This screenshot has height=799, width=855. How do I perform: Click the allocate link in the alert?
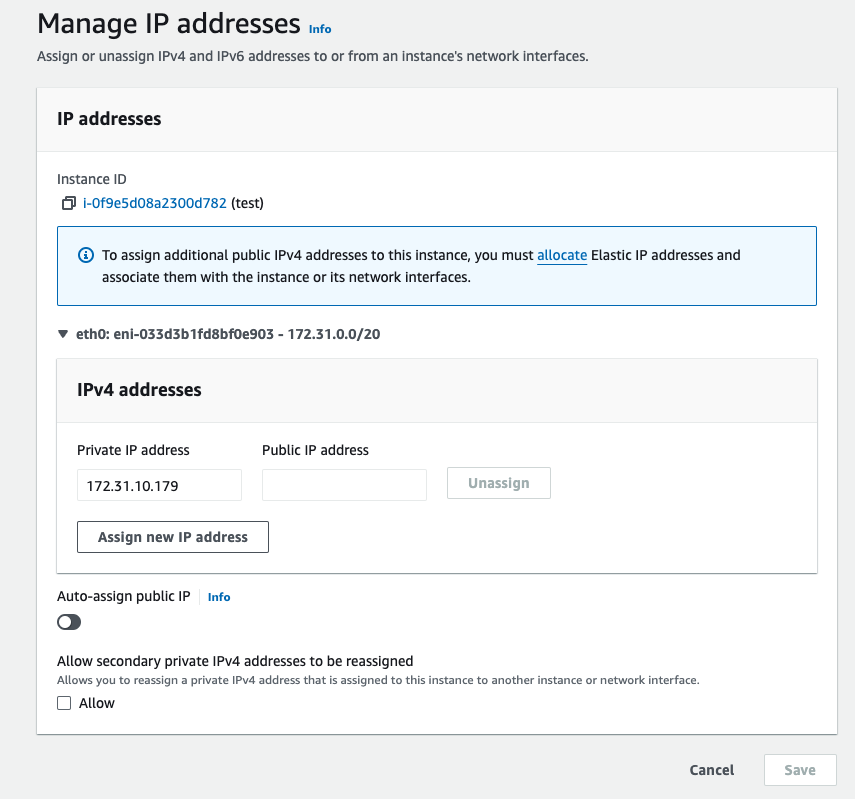coord(561,255)
